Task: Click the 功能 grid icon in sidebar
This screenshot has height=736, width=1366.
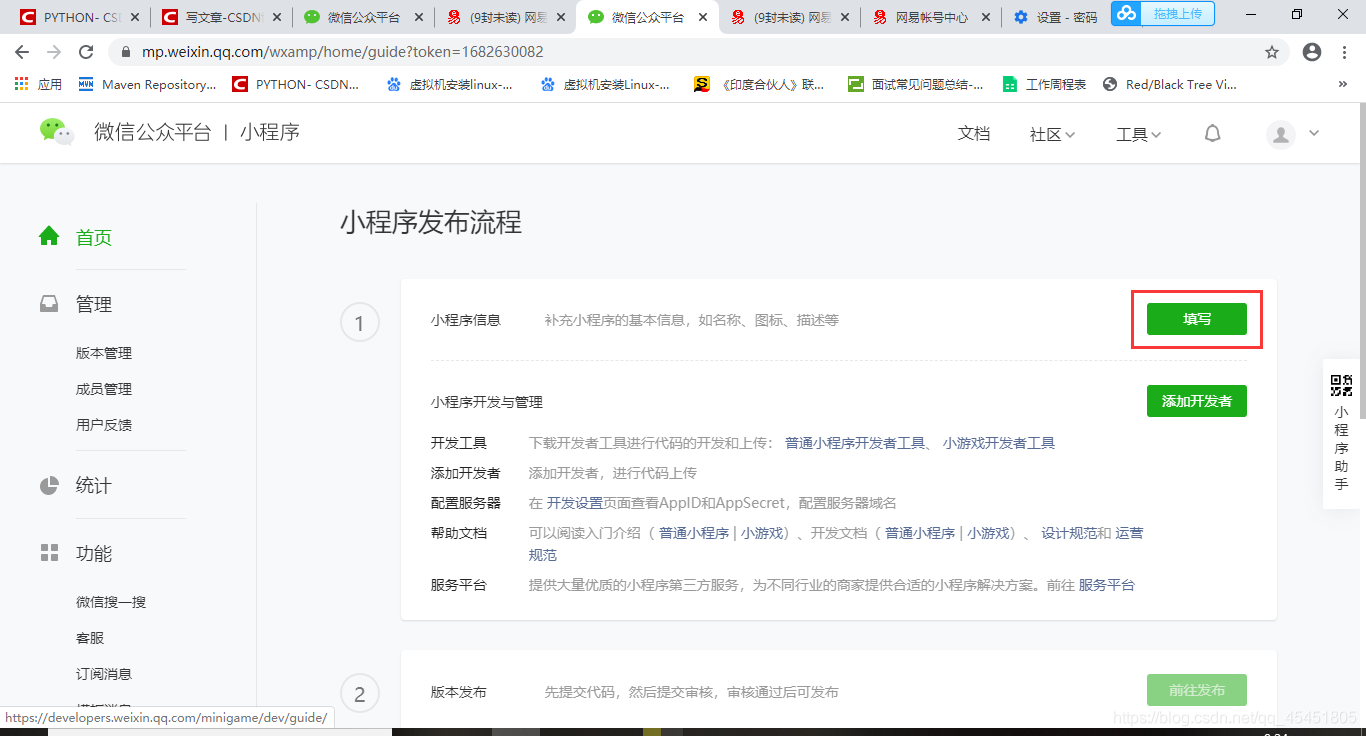Action: [x=49, y=553]
